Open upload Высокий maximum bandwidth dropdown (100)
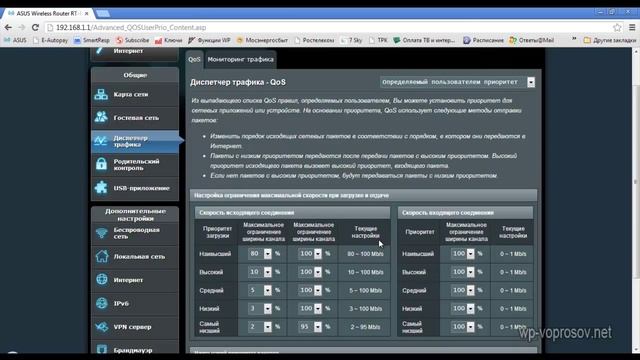640x360 pixels. point(310,272)
